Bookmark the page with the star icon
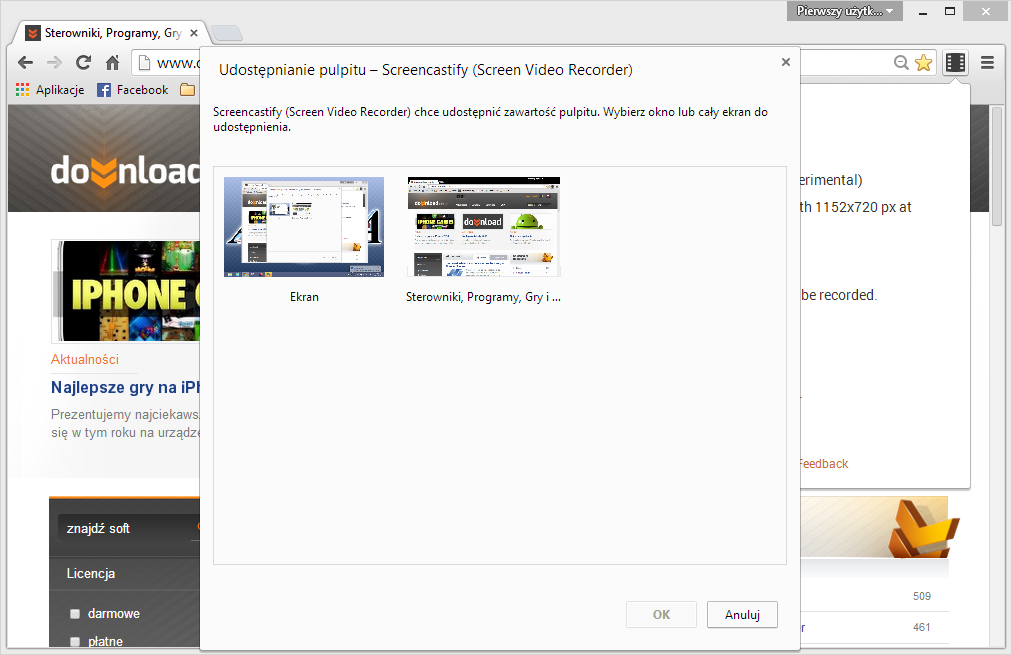This screenshot has height=655, width=1012. coord(924,63)
